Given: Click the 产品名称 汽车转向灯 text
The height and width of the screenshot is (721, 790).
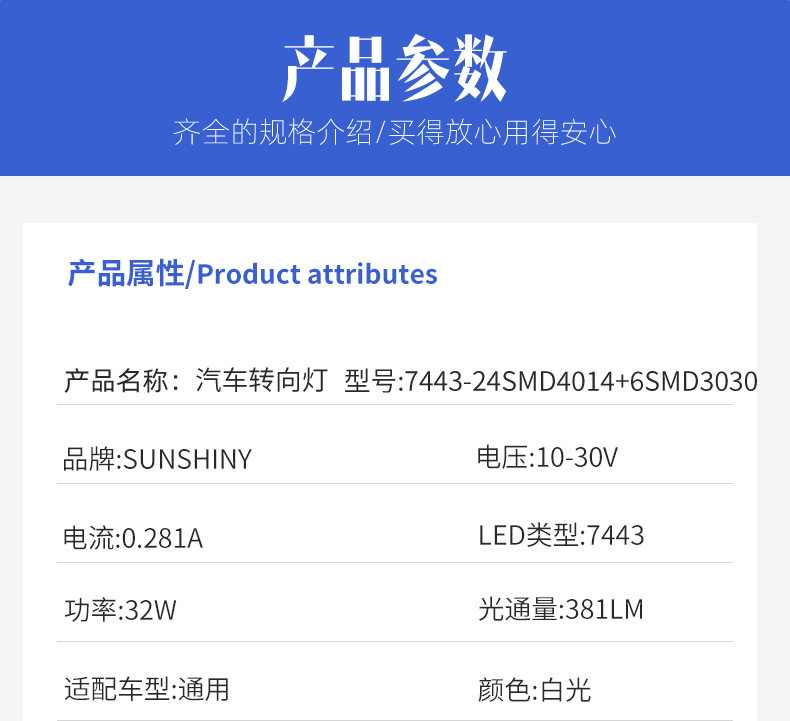Looking at the screenshot, I should coord(196,380).
